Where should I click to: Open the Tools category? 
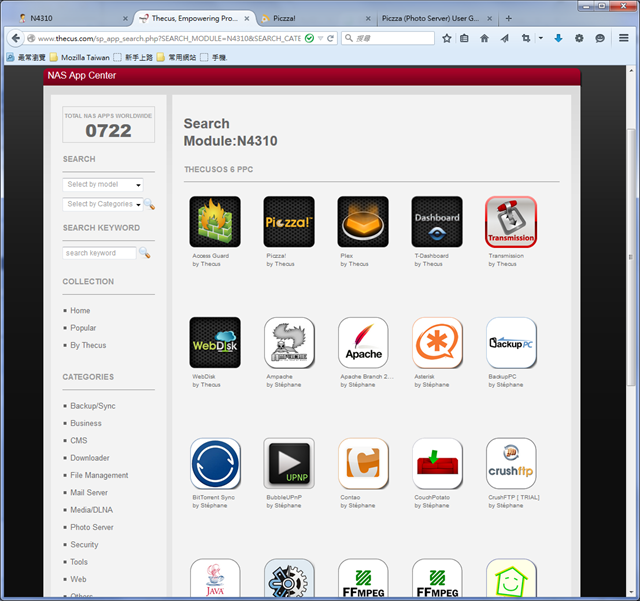[79, 562]
